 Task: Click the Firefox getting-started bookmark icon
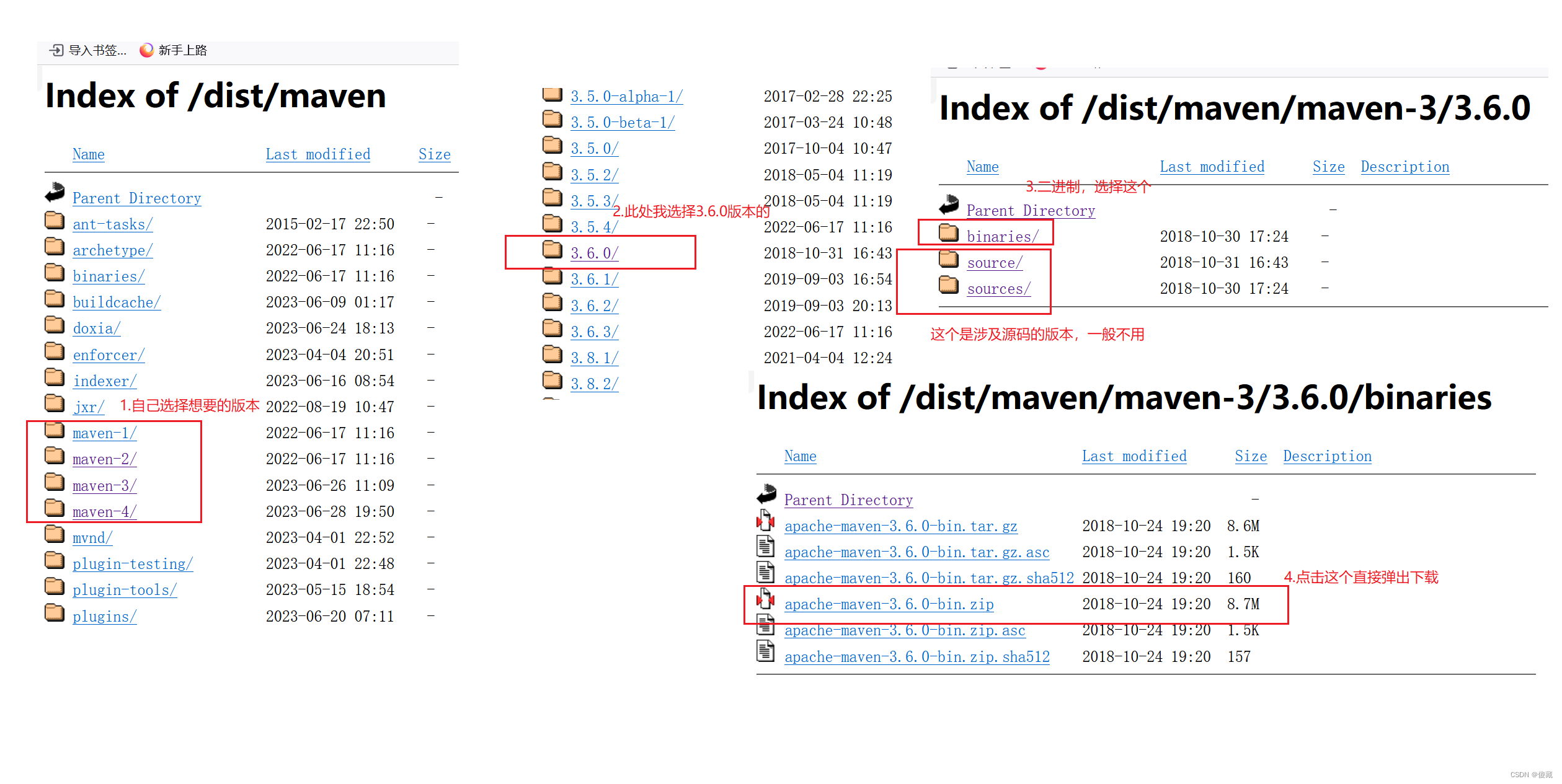coord(146,50)
